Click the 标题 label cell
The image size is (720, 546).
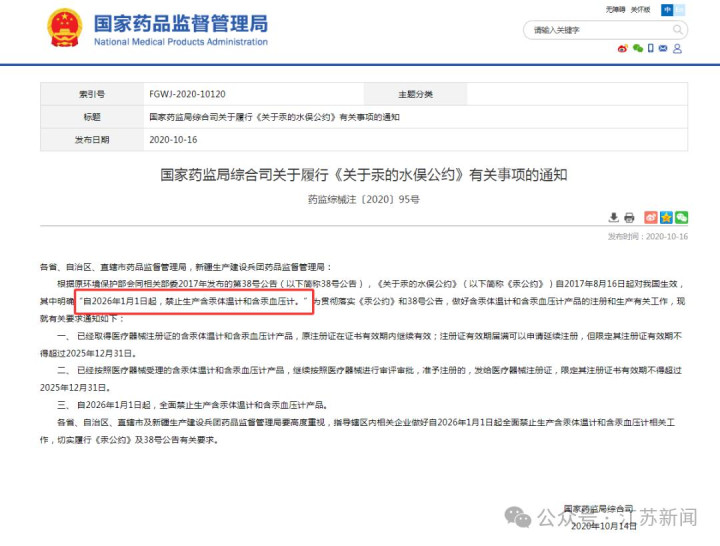point(92,117)
